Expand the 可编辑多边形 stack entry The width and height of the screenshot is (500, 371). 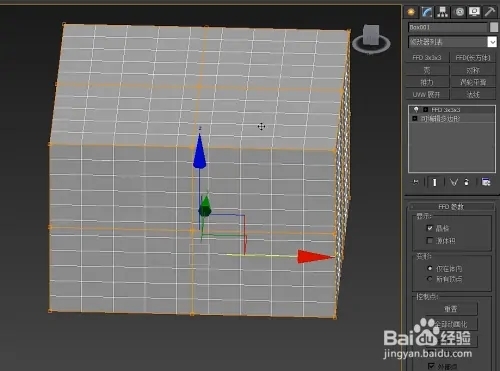tap(415, 118)
